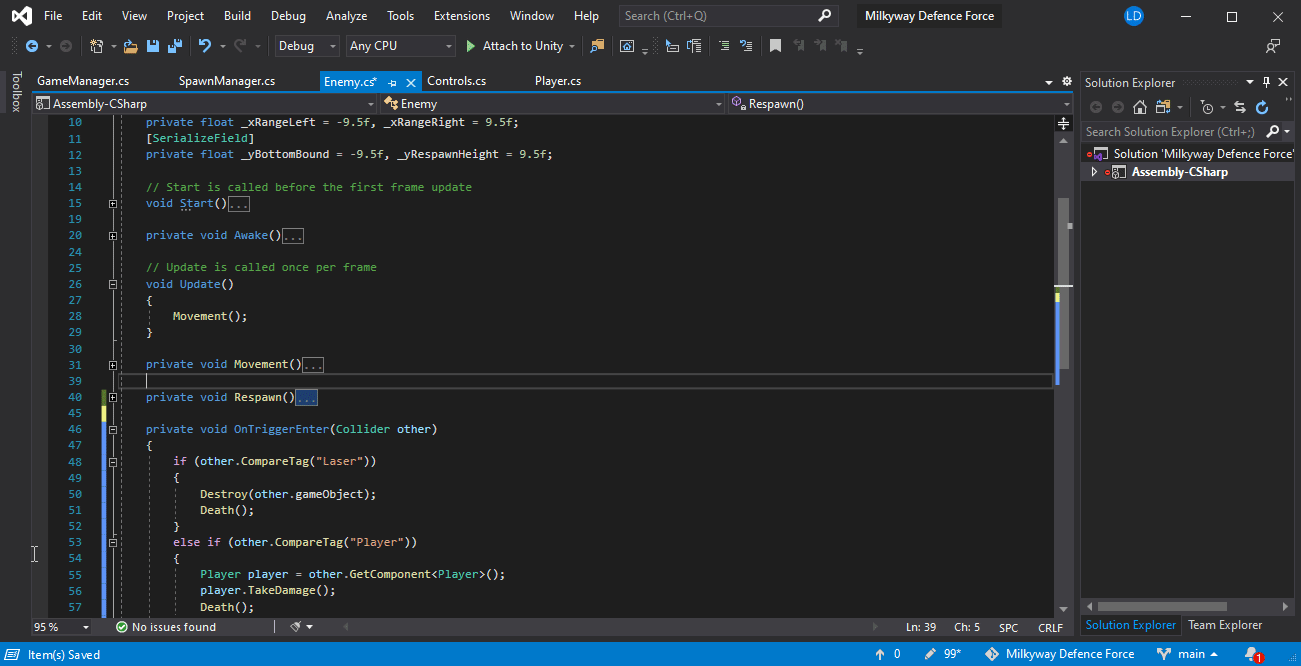Viewport: 1301px width, 666px height.
Task: Switch to the Controls.cs tab
Action: tap(456, 81)
